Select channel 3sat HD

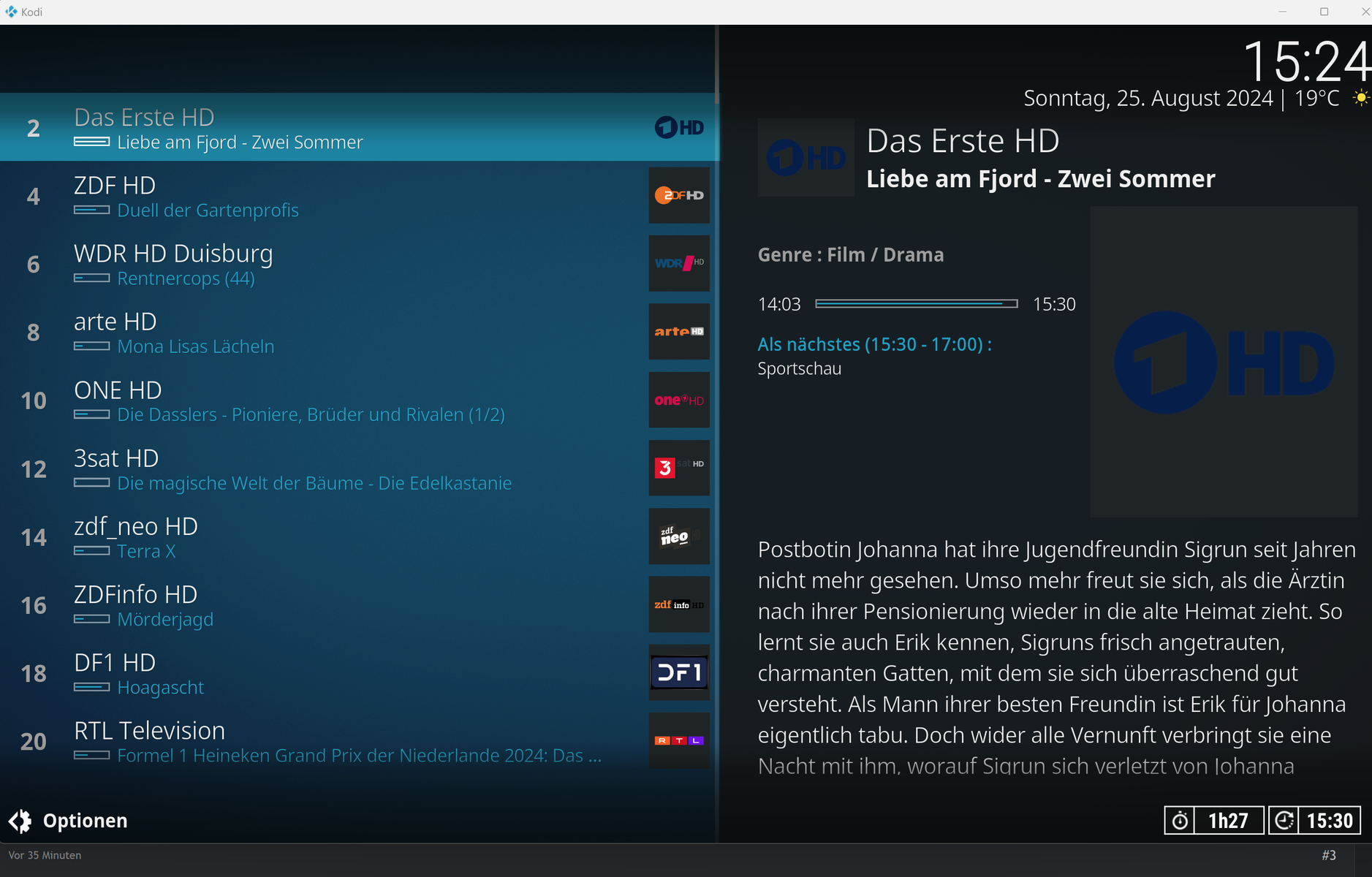coord(358,468)
